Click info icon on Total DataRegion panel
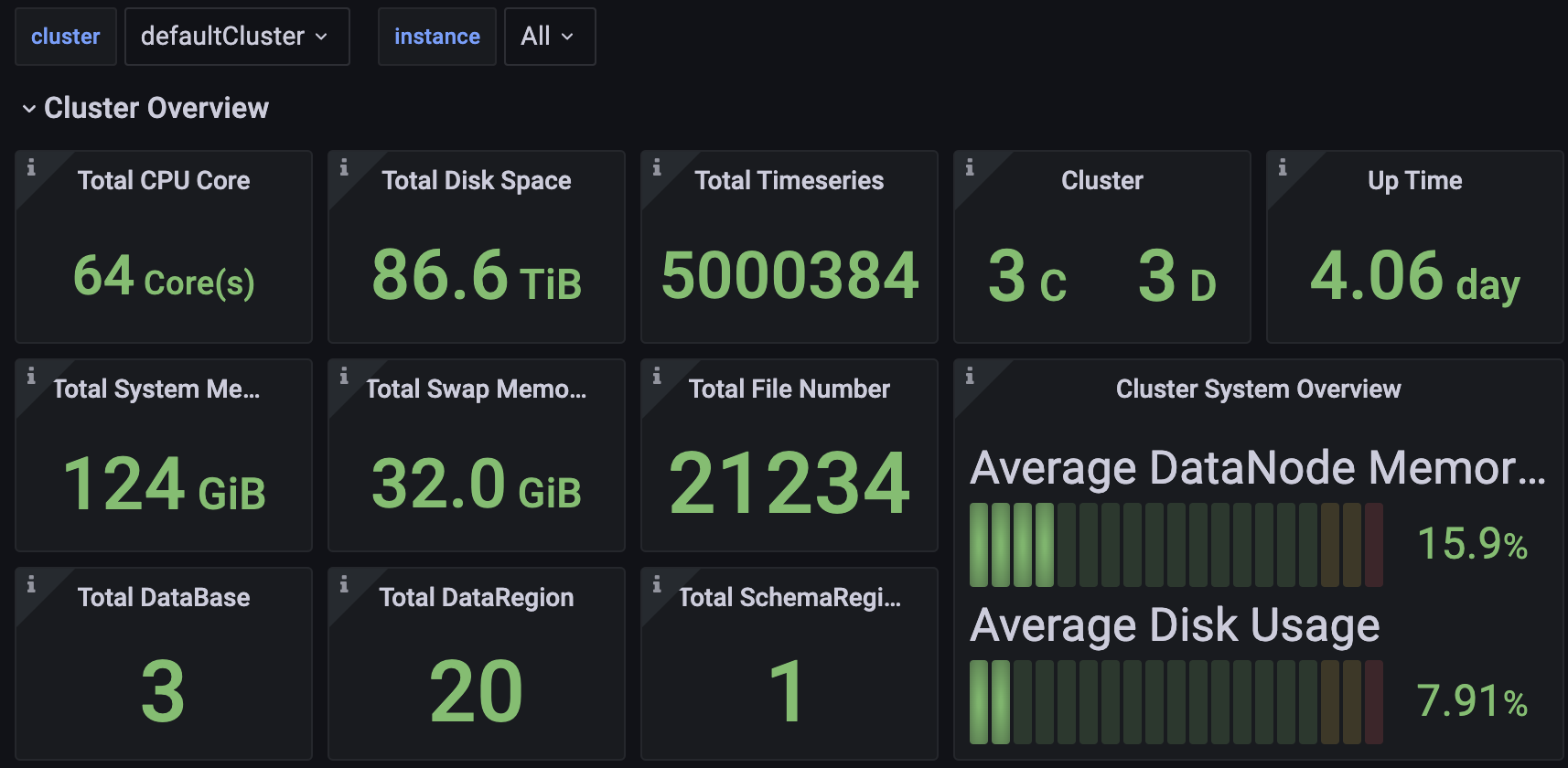 pos(344,584)
